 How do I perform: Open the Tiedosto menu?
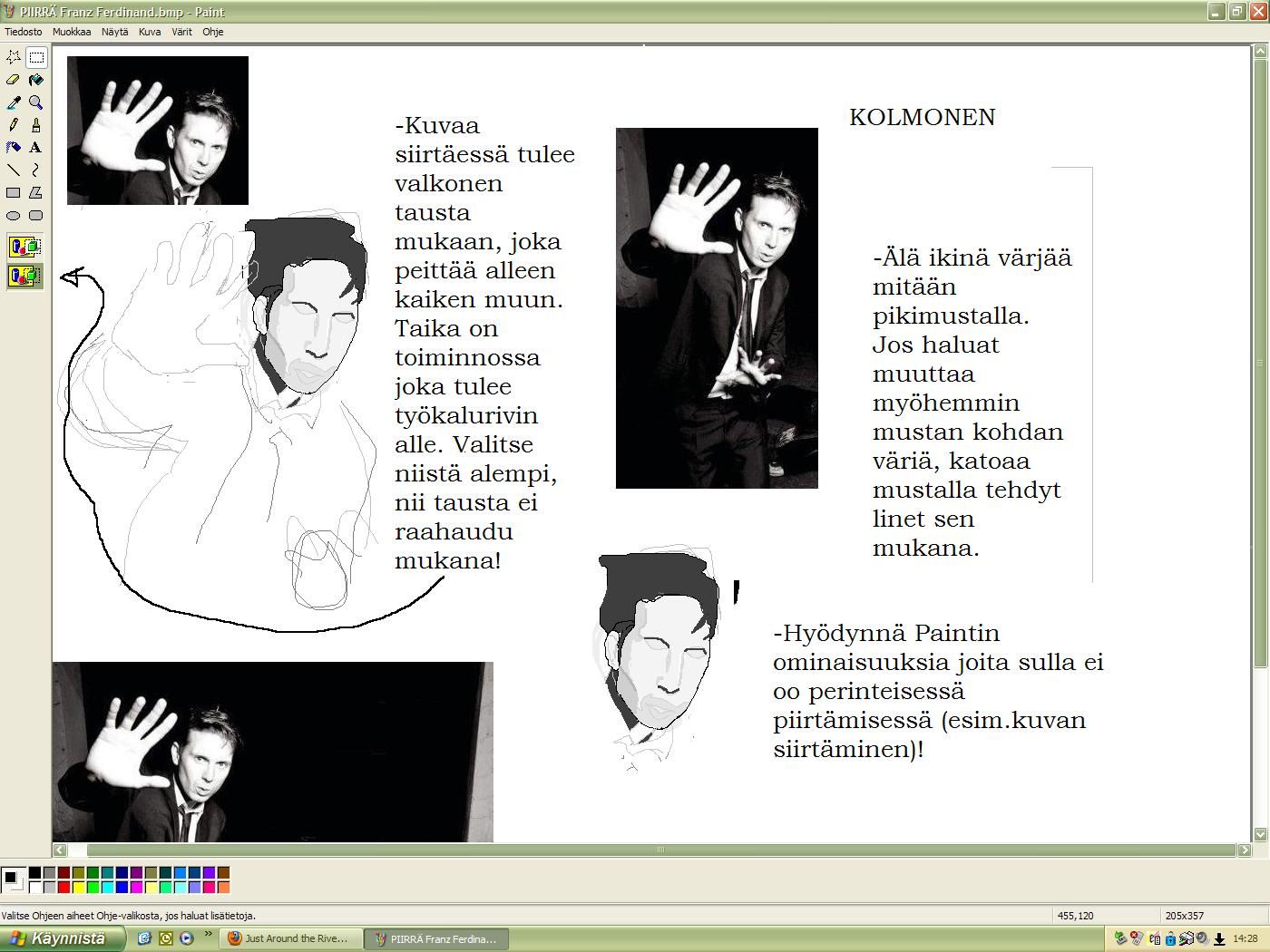pos(24,32)
